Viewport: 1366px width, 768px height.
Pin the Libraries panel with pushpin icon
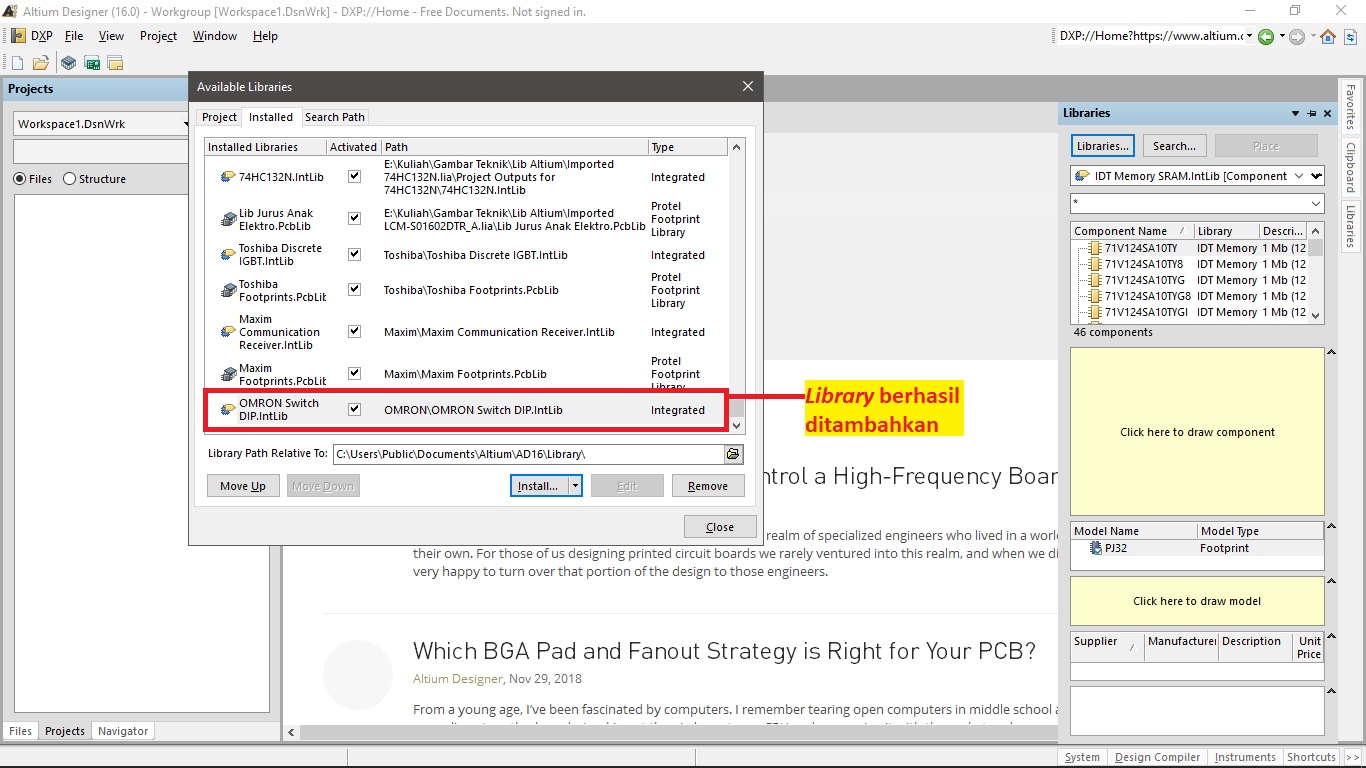click(x=1312, y=113)
